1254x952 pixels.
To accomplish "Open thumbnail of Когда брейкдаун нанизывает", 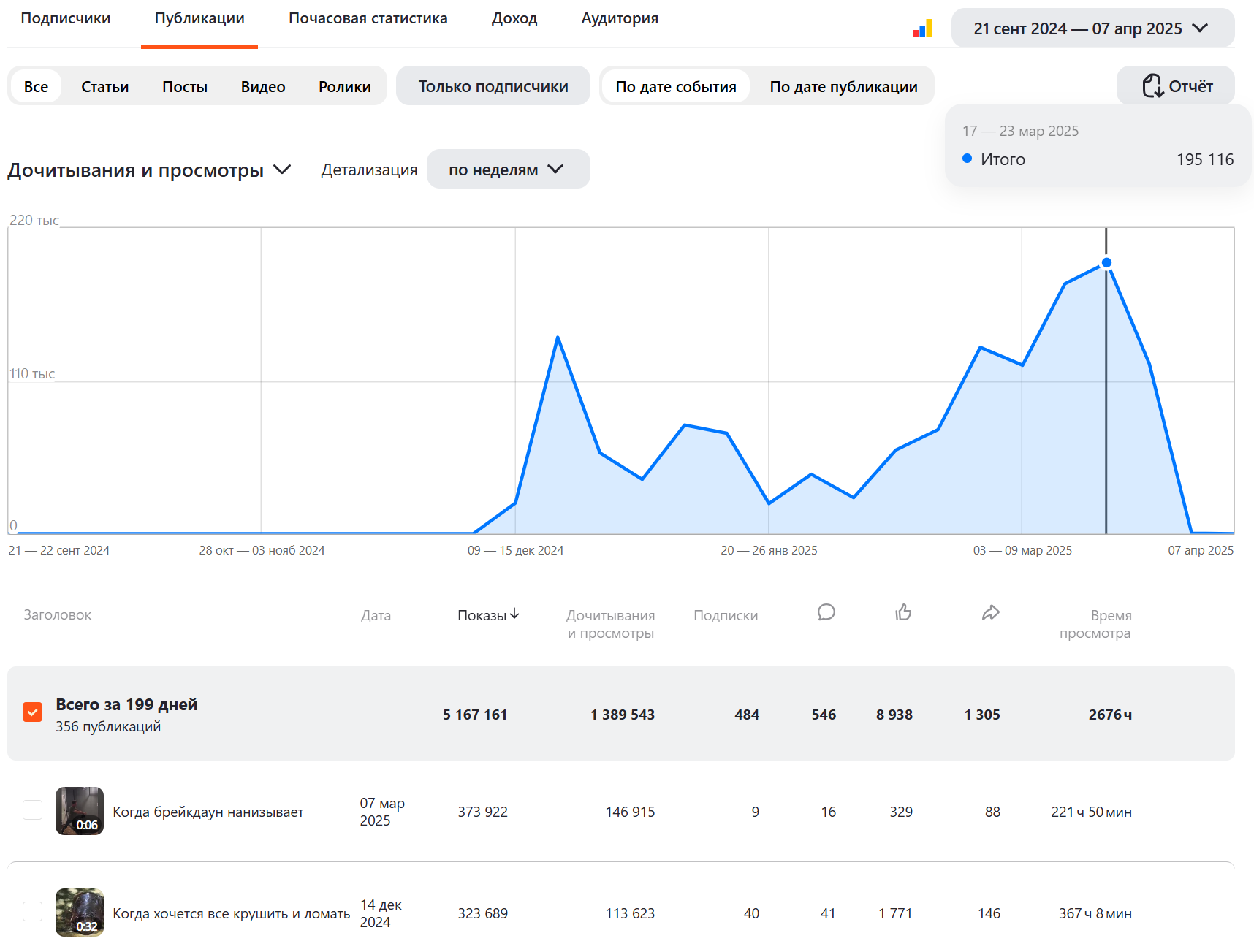I will [80, 811].
